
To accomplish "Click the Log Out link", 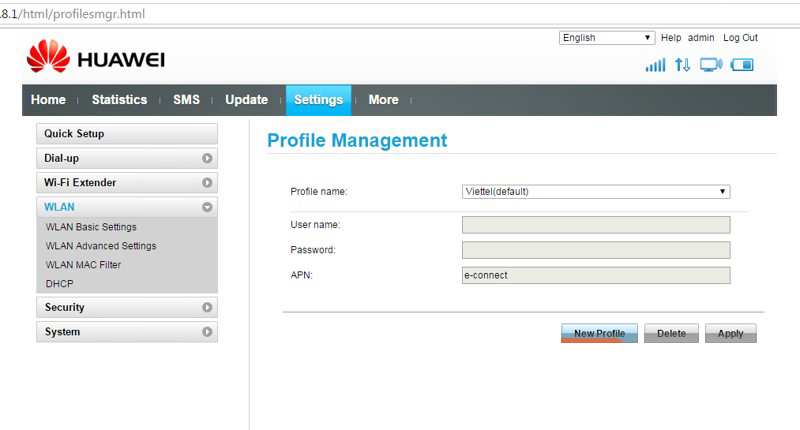I will pos(740,38).
